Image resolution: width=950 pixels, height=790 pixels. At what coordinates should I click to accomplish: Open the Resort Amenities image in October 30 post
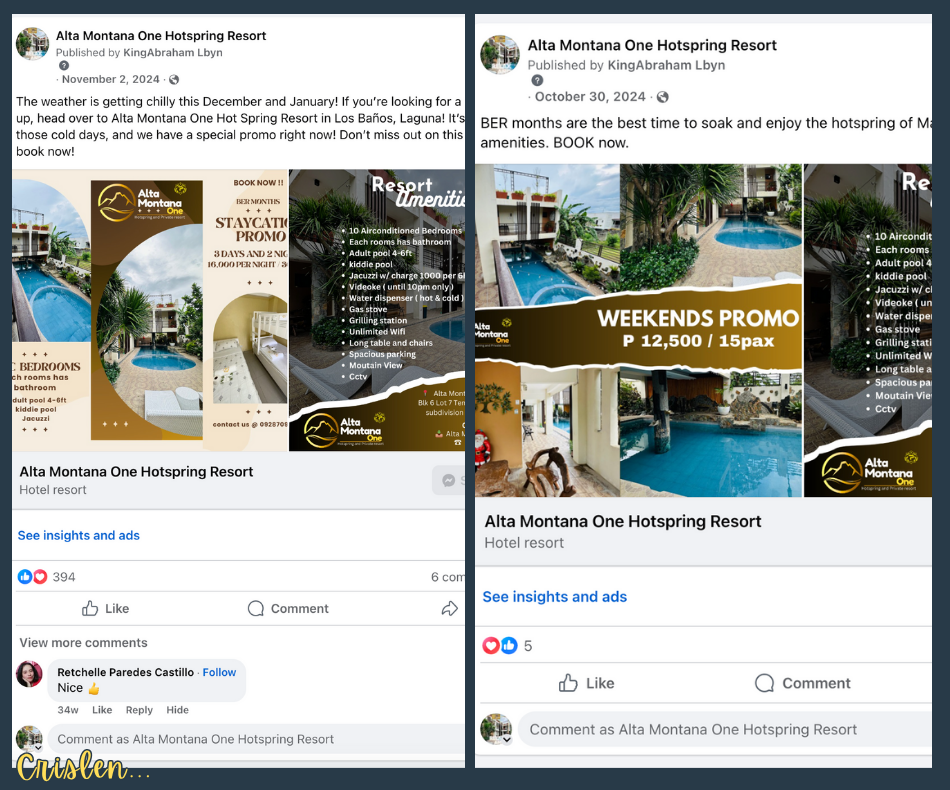click(868, 330)
